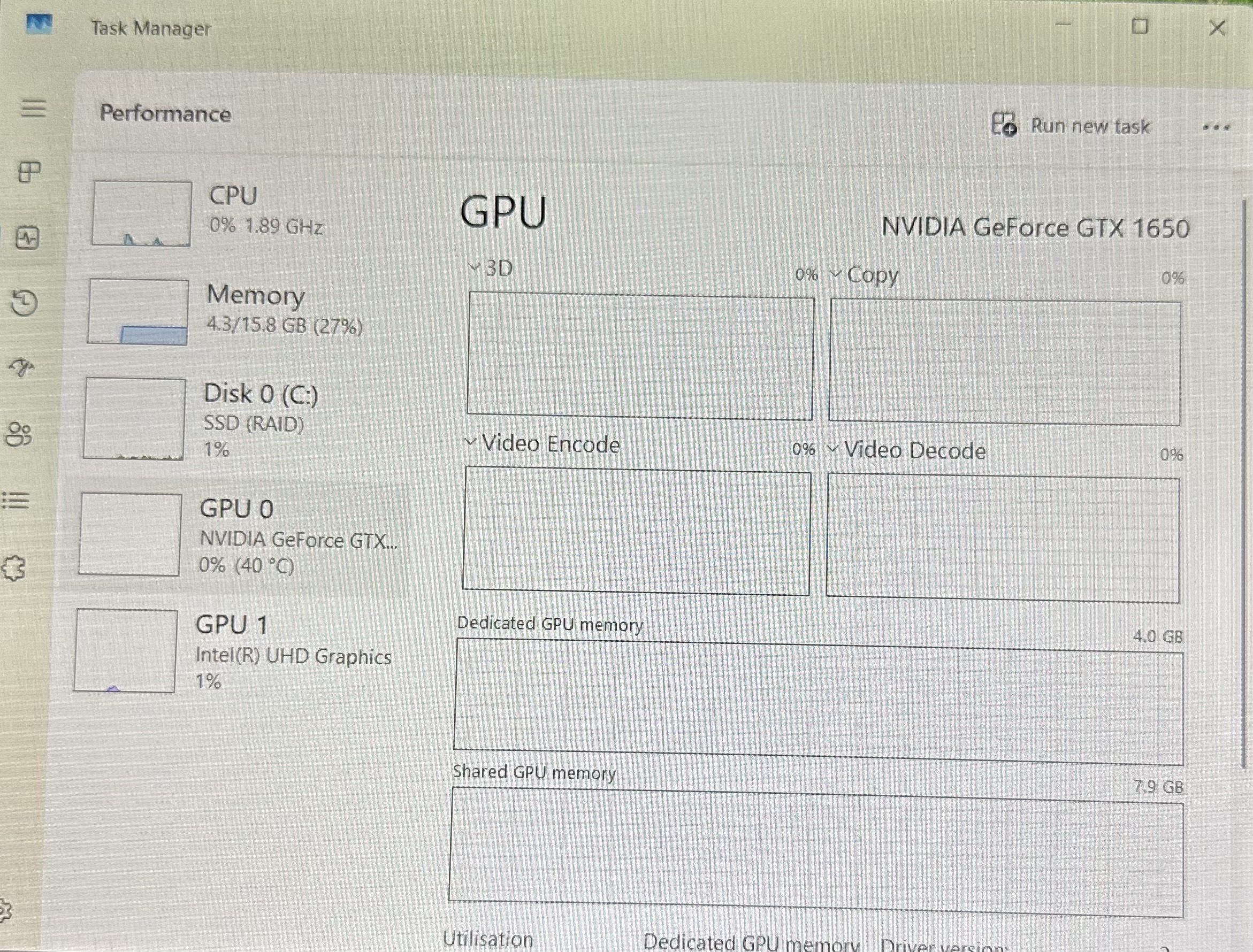
Task: Click the GPU 1 mini graph thumbnail
Action: tap(126, 650)
